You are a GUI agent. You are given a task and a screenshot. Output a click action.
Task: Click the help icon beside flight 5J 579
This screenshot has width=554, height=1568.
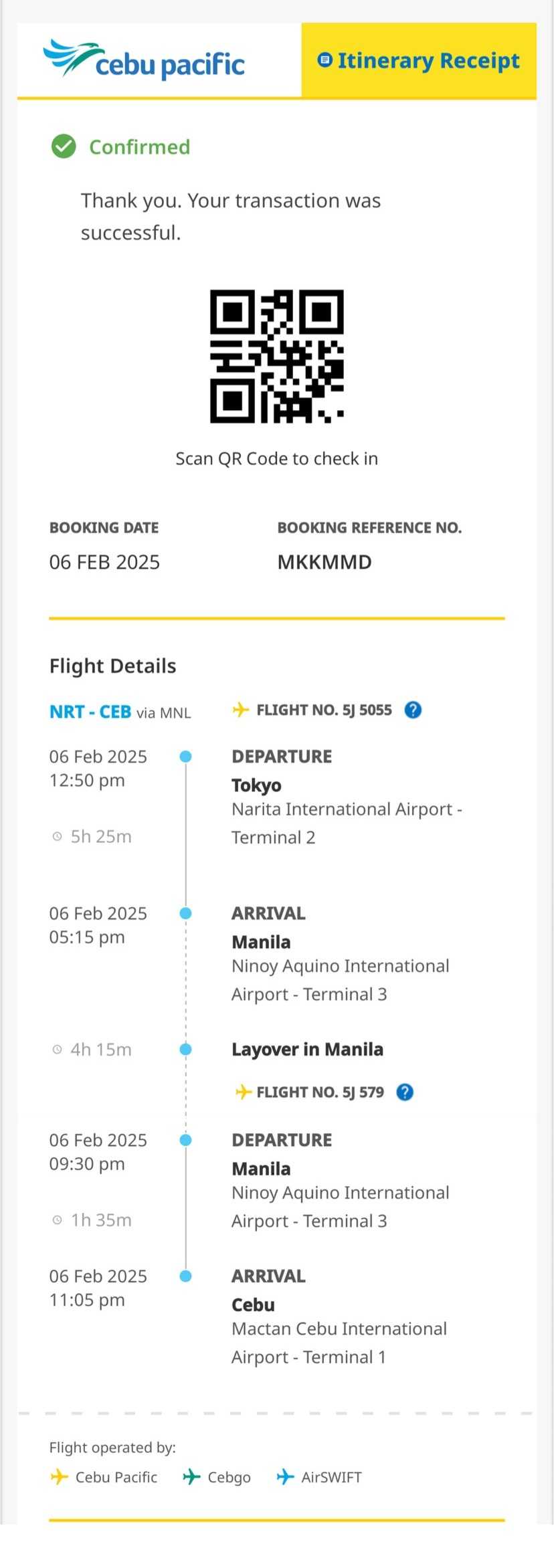(x=405, y=1092)
